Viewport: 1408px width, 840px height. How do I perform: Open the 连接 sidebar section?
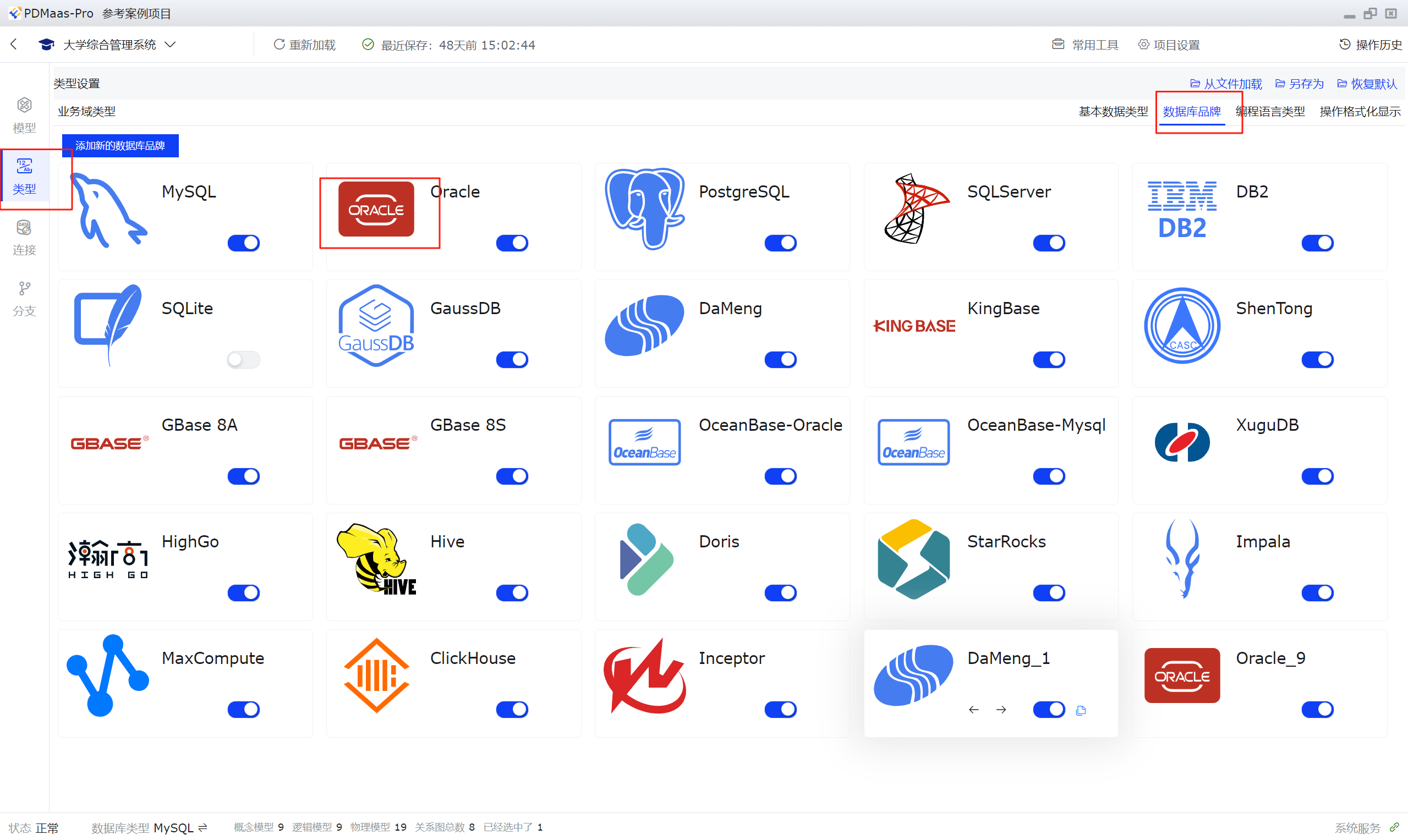[x=24, y=237]
